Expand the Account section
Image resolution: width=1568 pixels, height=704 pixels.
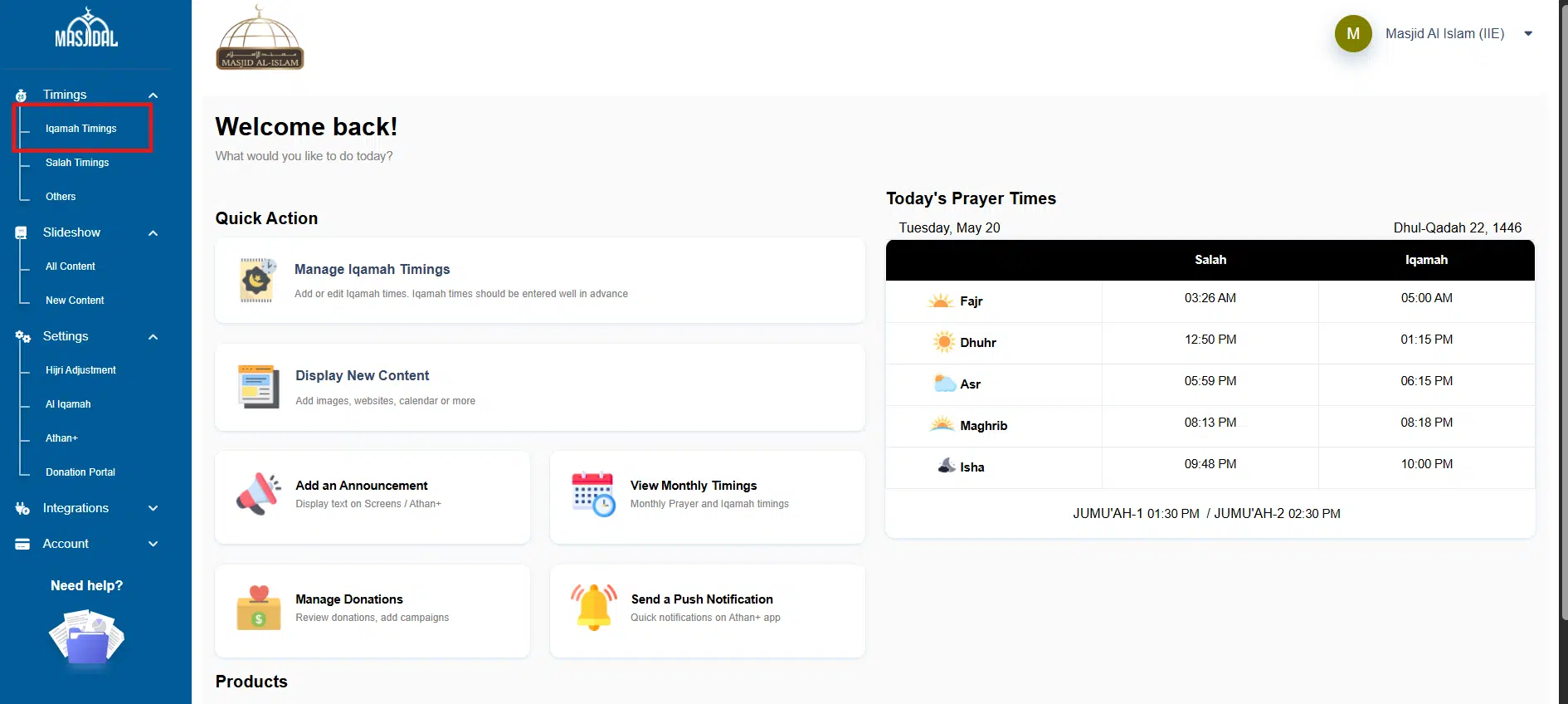pos(153,544)
